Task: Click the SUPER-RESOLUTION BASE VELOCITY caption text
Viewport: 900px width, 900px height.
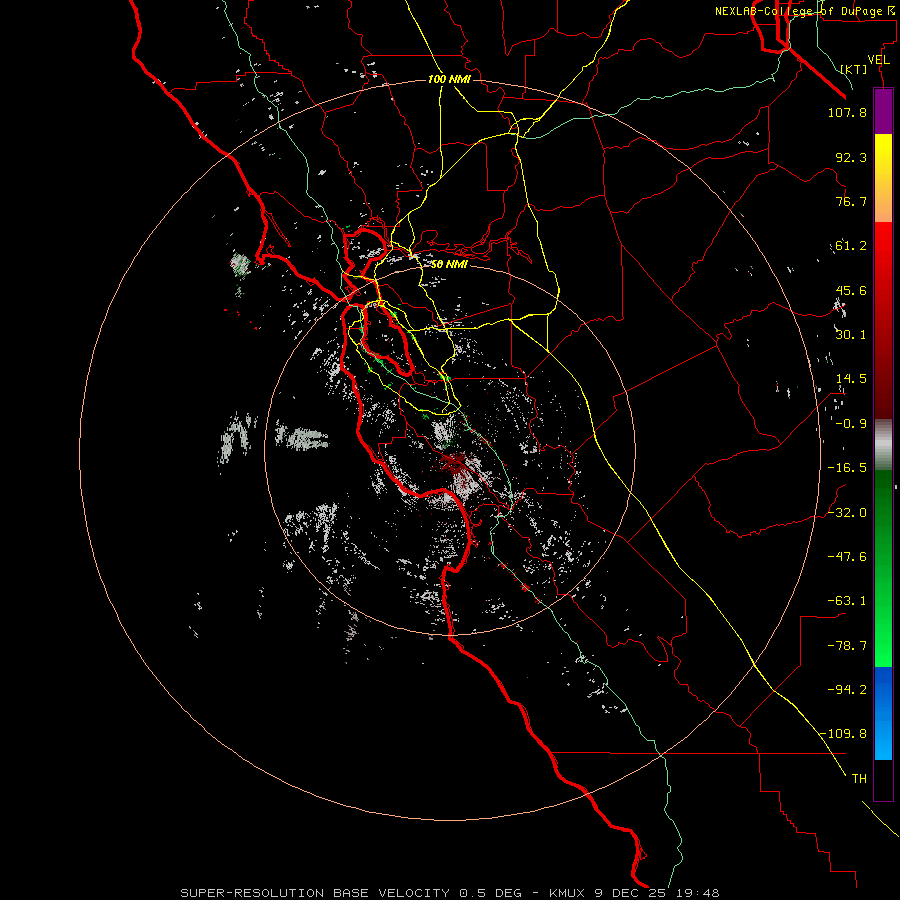Action: coord(449,893)
